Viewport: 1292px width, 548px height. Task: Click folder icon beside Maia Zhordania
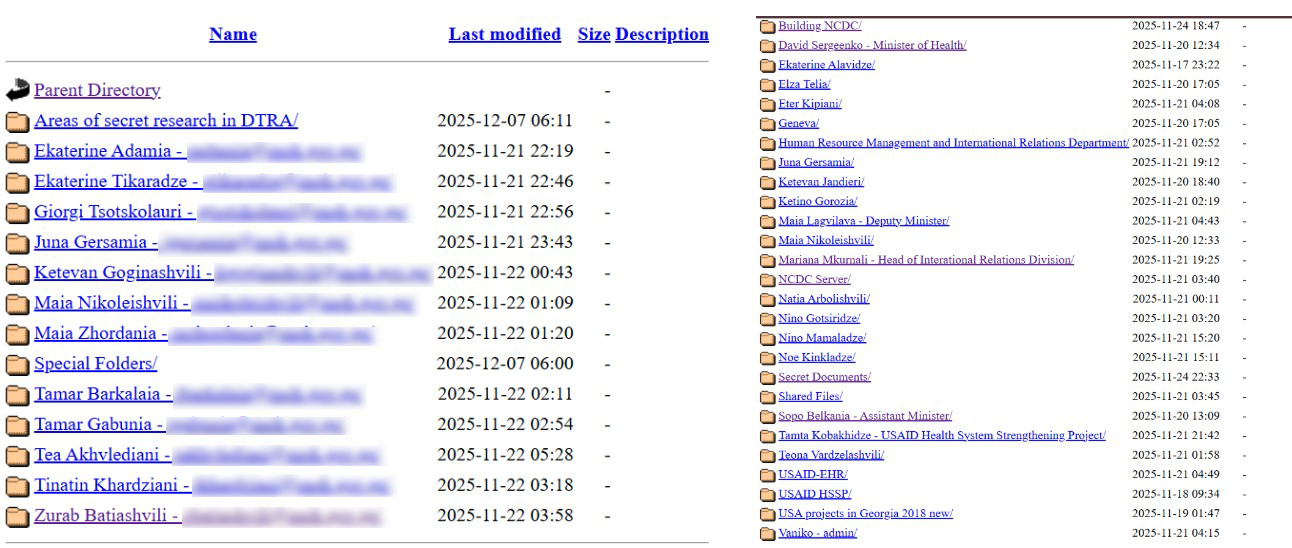tap(17, 335)
